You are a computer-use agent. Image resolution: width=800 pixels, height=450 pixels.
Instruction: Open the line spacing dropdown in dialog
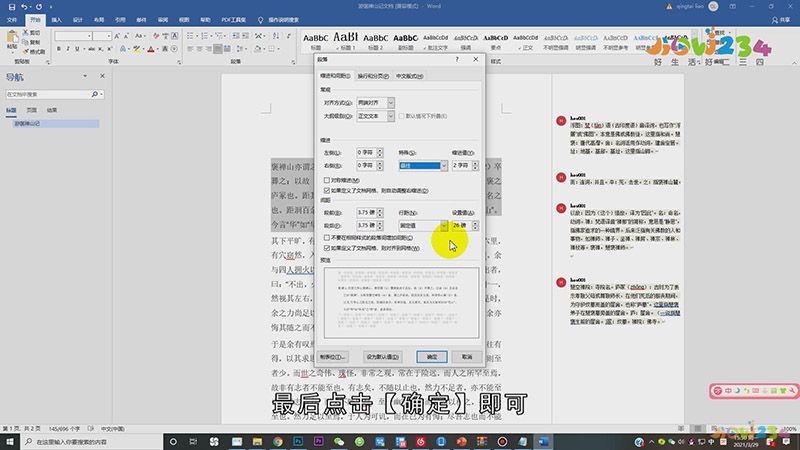pyautogui.click(x=444, y=225)
